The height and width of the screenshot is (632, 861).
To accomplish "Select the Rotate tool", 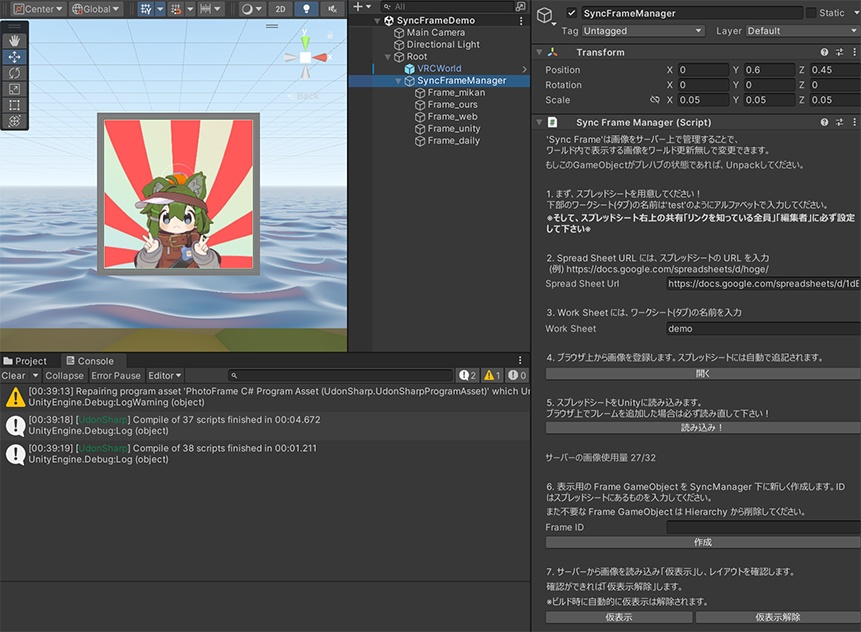I will tap(14, 73).
